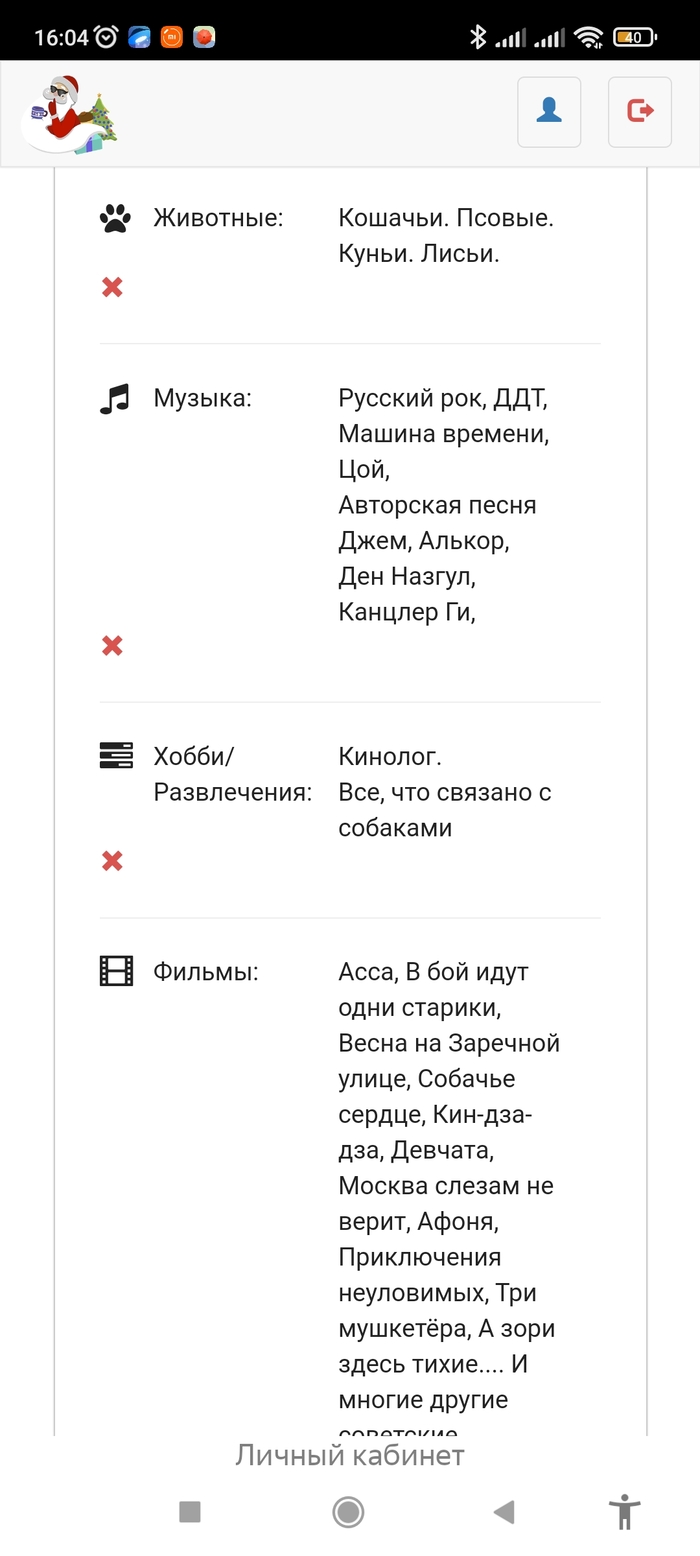700x1556 pixels.
Task: Remove the Музыка section using red X
Action: point(112,646)
